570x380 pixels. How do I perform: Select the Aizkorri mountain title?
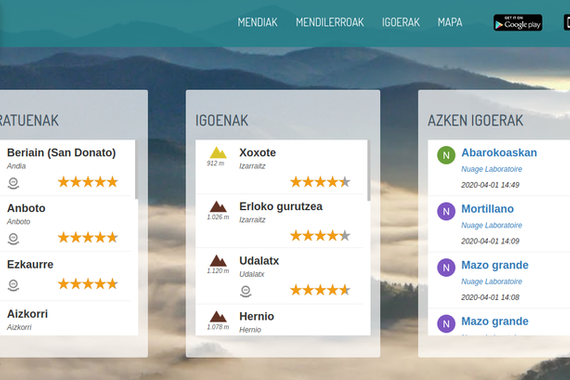pyautogui.click(x=27, y=314)
